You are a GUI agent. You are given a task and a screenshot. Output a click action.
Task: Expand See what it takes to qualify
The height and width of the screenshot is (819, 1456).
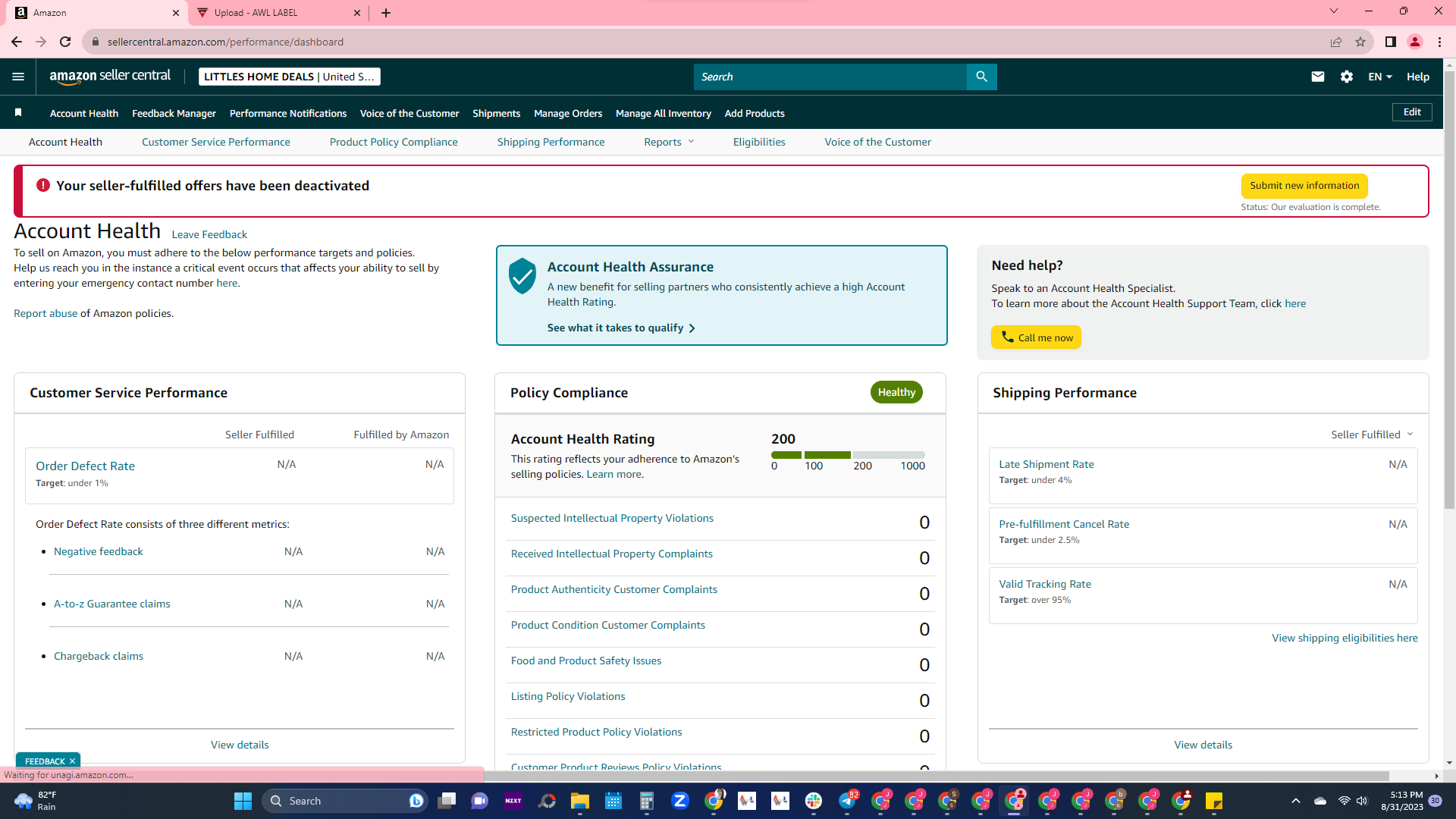[x=621, y=328]
